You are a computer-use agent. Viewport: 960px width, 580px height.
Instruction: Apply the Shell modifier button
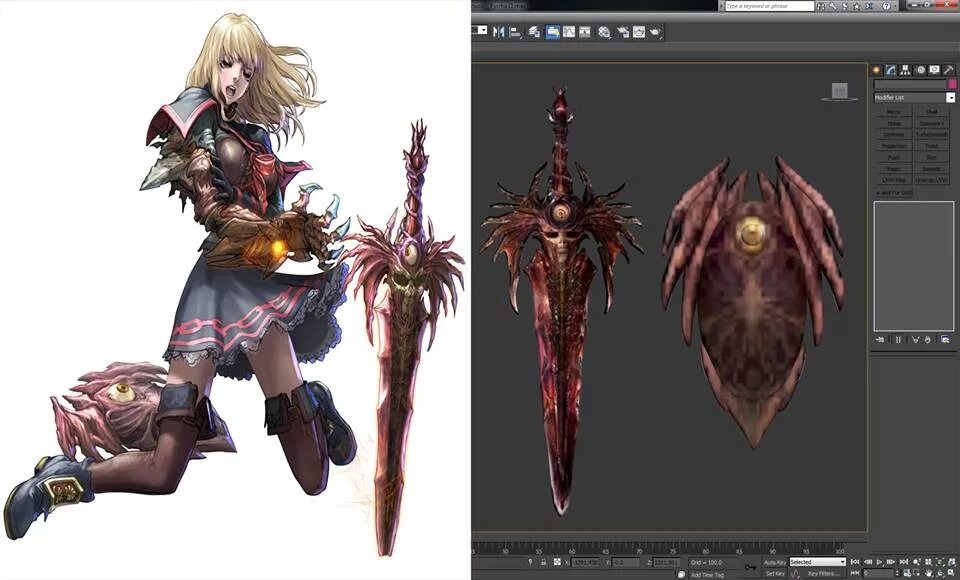tap(932, 112)
